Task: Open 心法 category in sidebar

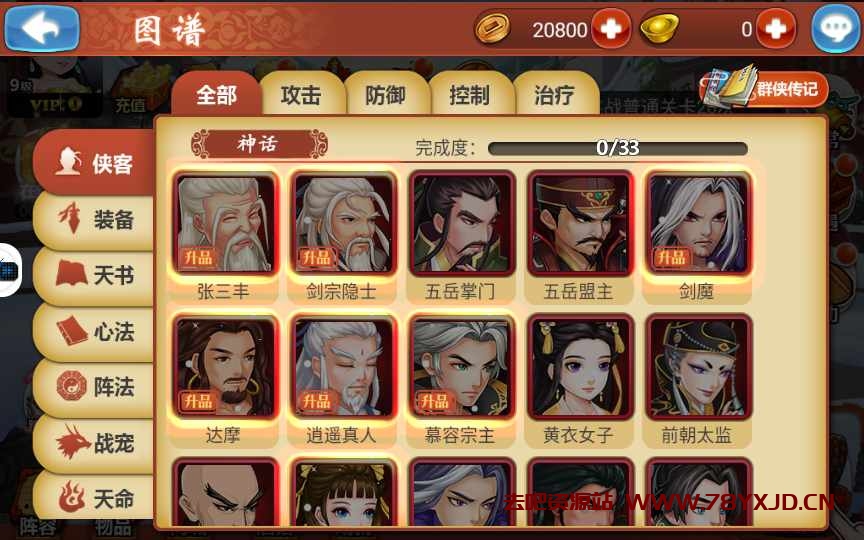Action: click(94, 332)
